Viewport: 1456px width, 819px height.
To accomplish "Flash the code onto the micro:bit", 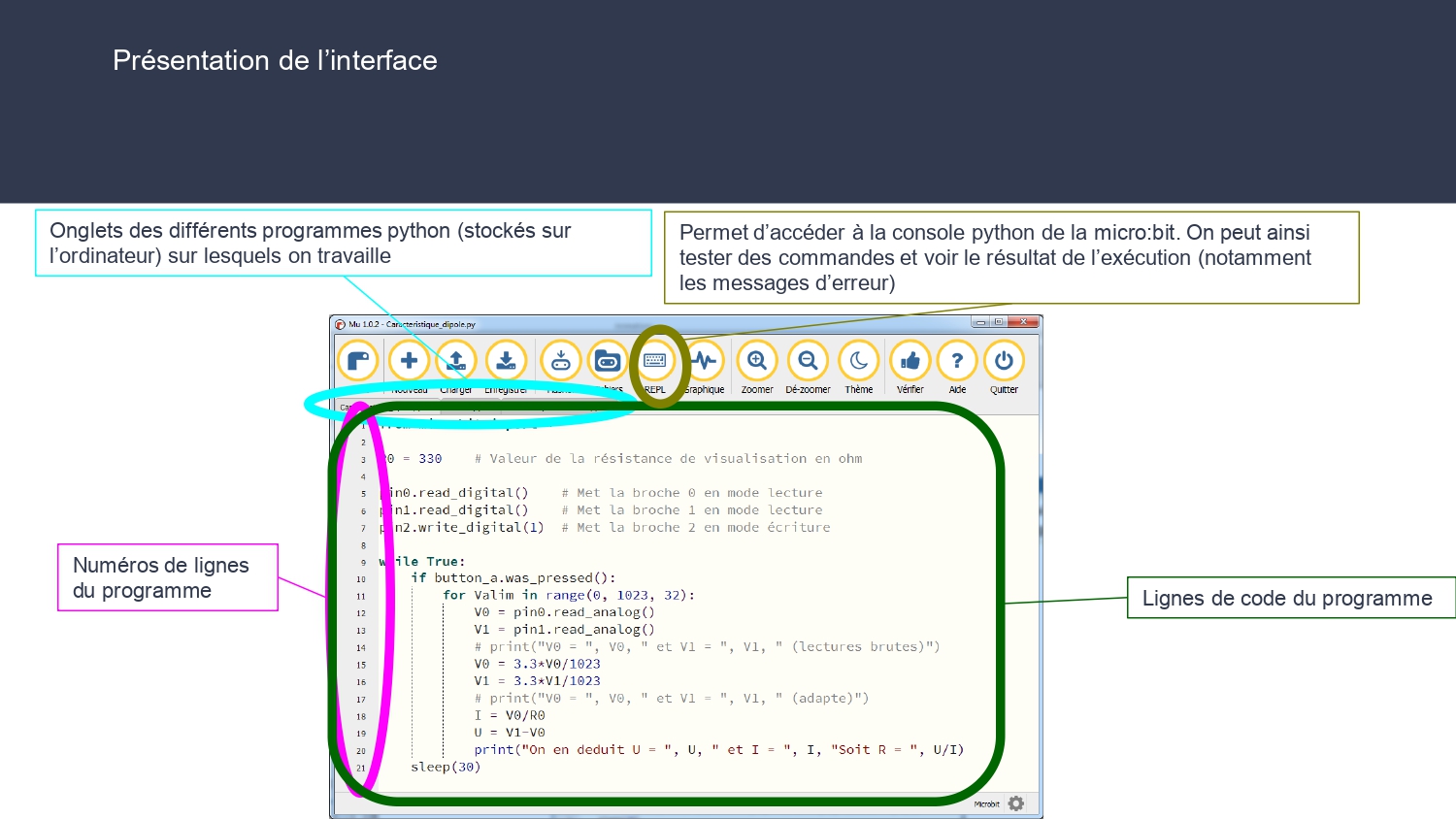I will point(560,361).
